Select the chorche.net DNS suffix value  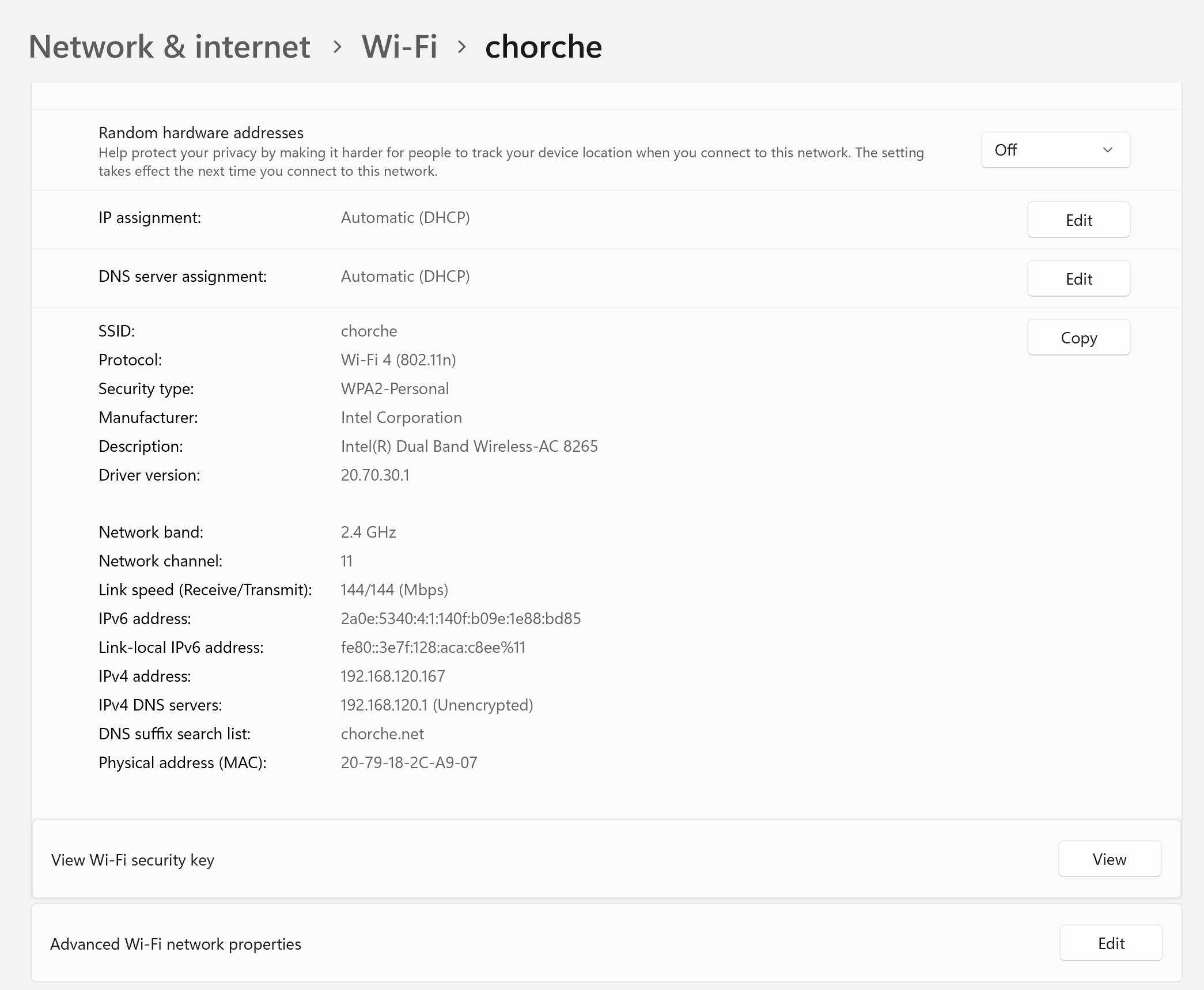pyautogui.click(x=382, y=733)
